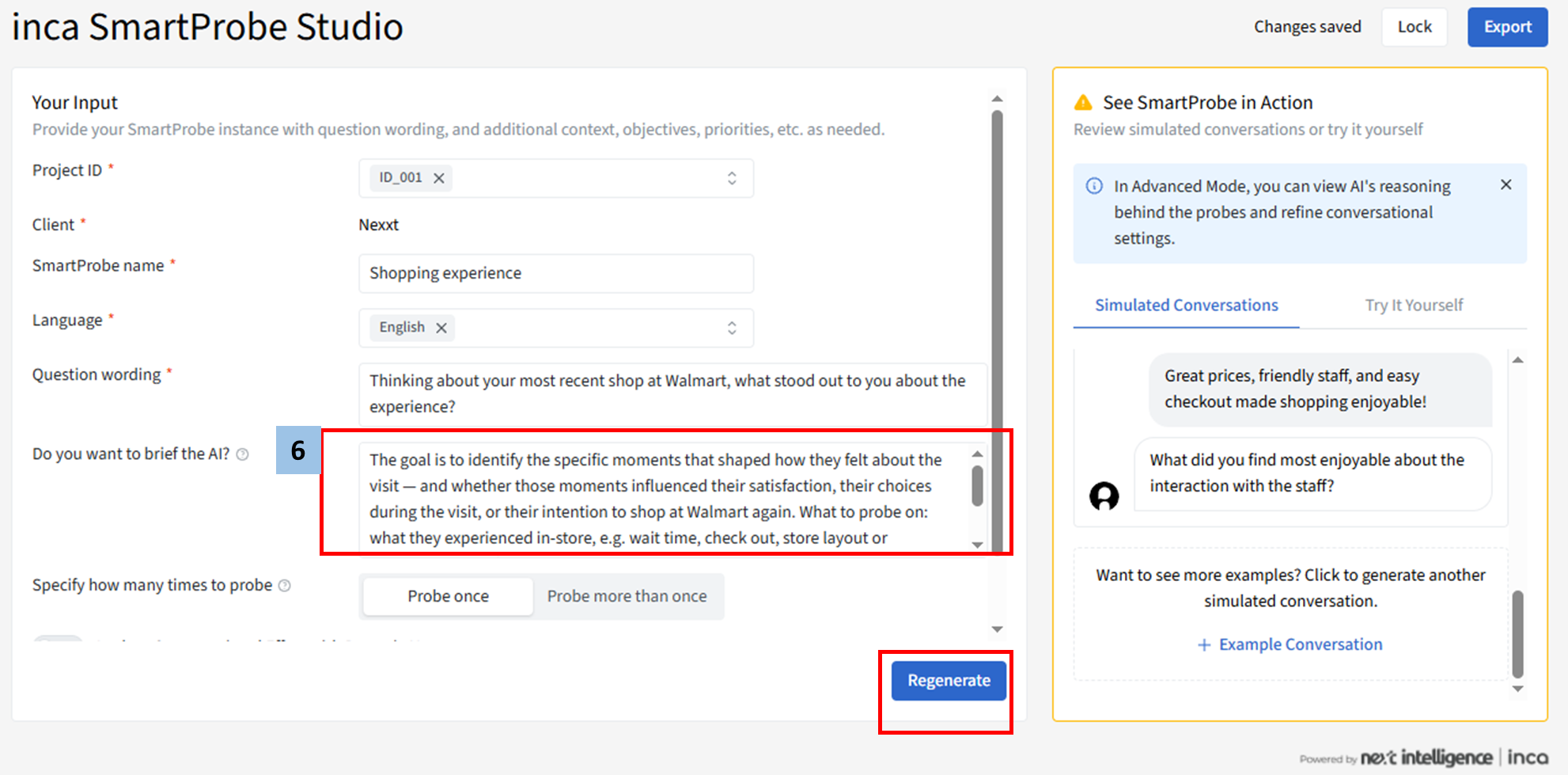This screenshot has height=775, width=1568.
Task: Click the SmartProbe name input field
Action: (555, 273)
